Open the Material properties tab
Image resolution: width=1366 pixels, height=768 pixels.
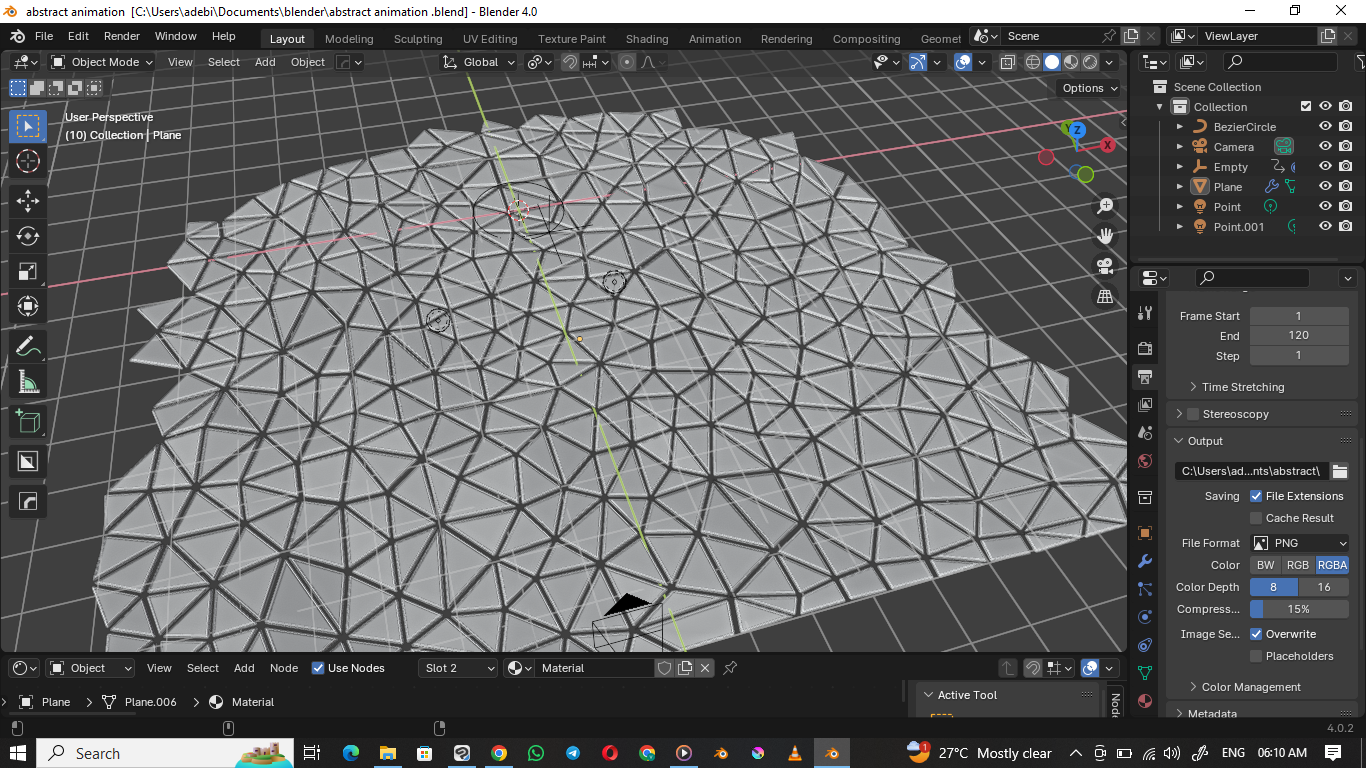point(1146,701)
